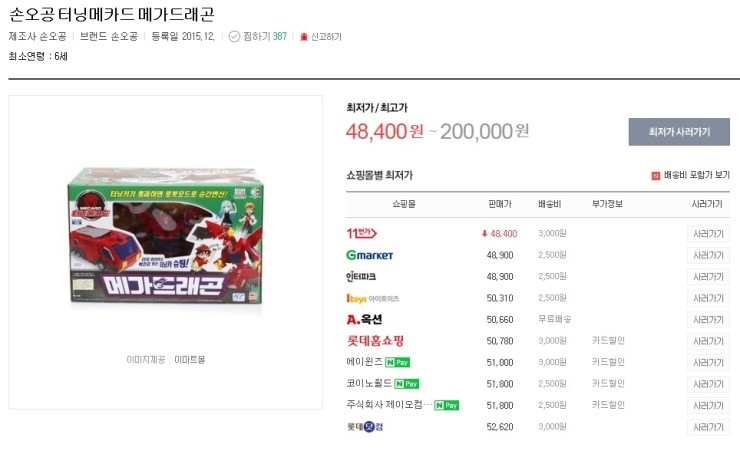Image resolution: width=740 pixels, height=454 pixels.
Task: Open the 에이원즈 seller link
Action: click(364, 362)
